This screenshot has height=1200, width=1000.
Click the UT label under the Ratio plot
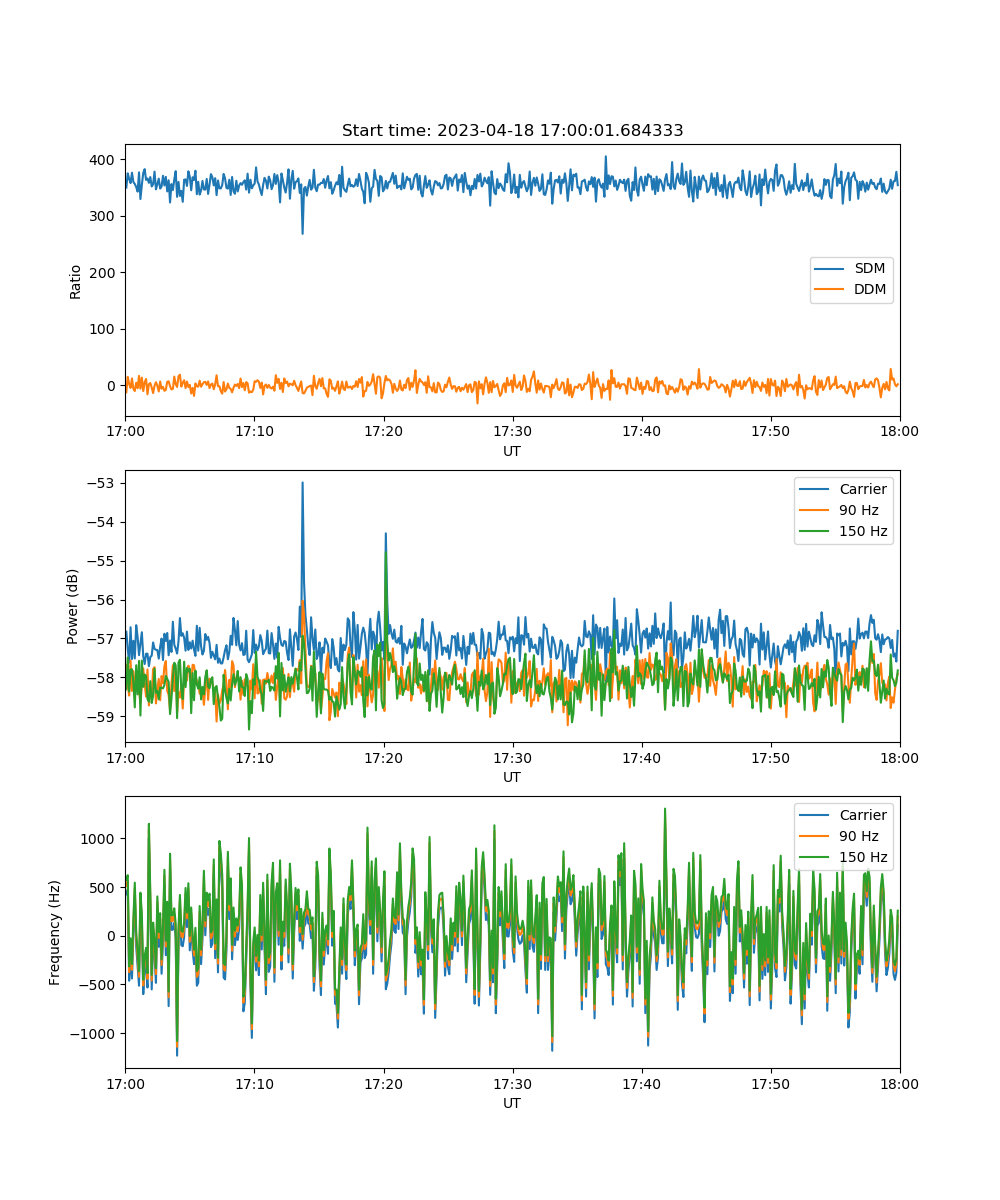(512, 451)
